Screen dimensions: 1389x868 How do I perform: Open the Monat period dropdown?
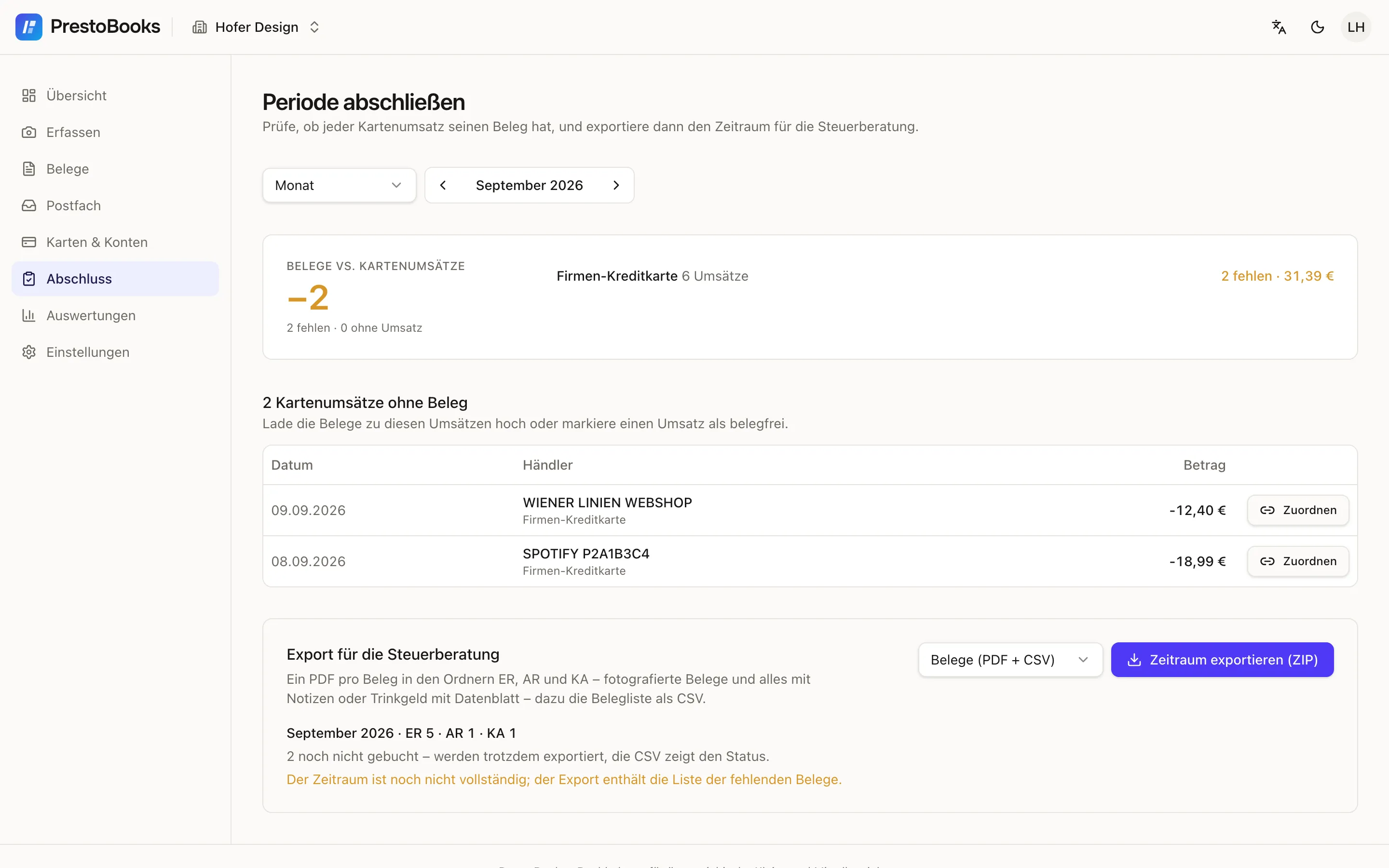(339, 185)
